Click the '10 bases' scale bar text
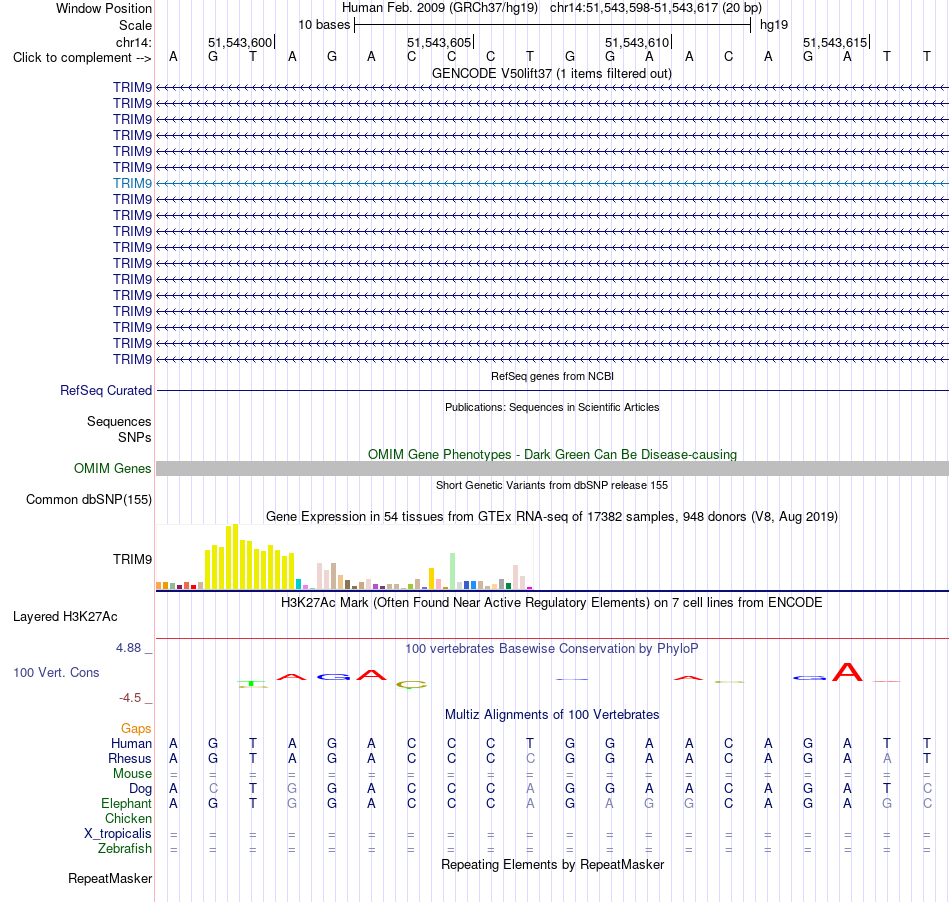This screenshot has height=902, width=950. [x=324, y=25]
